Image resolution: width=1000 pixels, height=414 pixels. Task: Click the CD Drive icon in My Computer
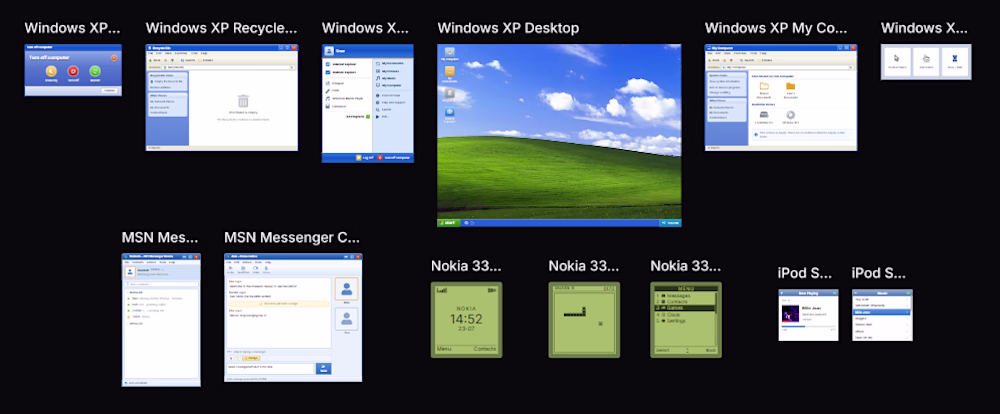coord(790,117)
